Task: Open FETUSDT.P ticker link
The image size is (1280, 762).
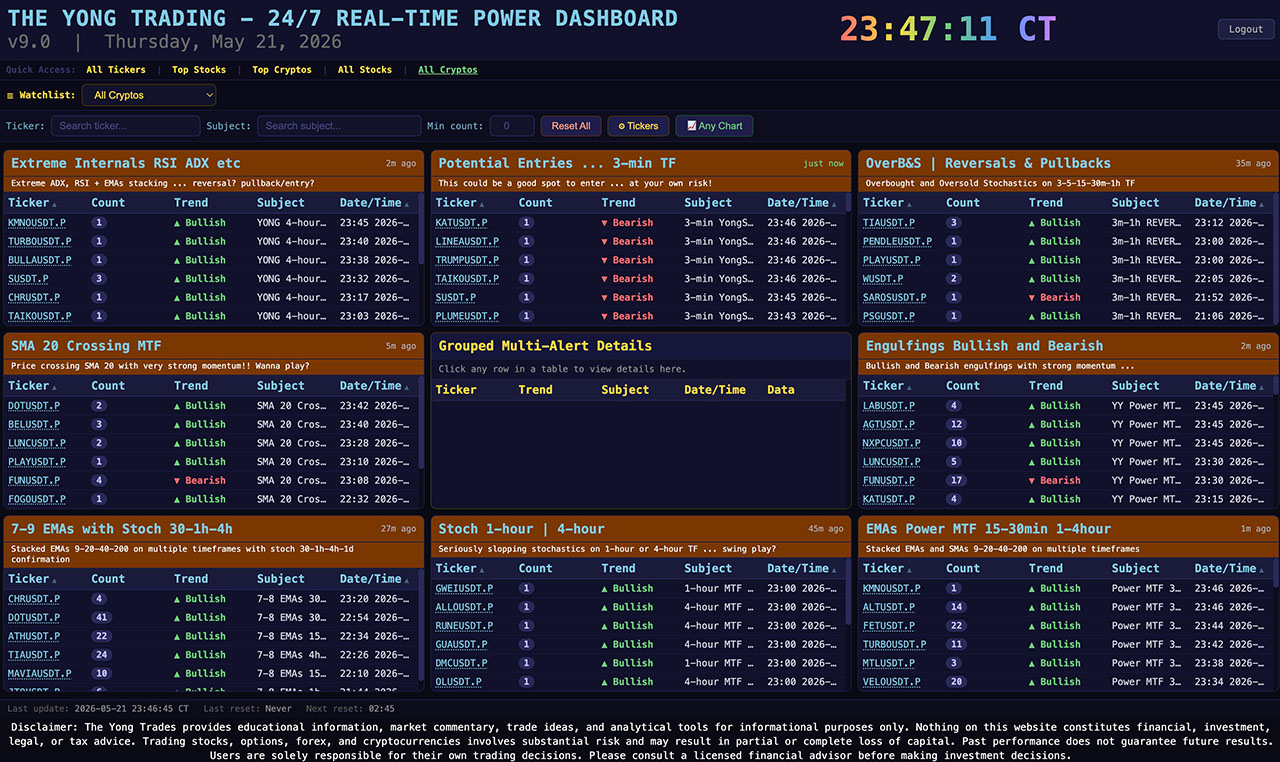Action: (889, 626)
